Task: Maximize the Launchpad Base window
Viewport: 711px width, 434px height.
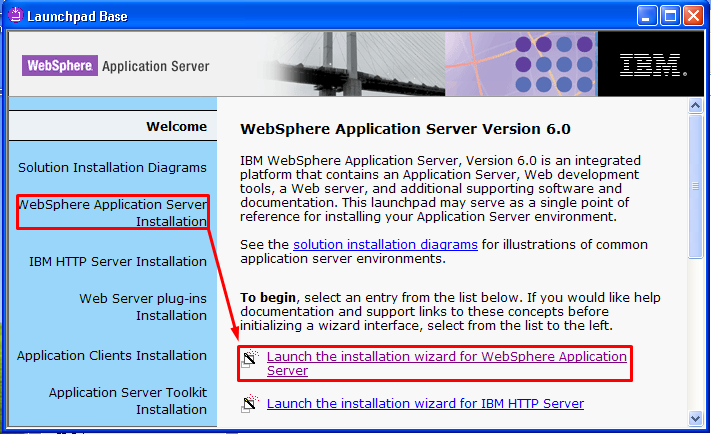Action: 670,16
